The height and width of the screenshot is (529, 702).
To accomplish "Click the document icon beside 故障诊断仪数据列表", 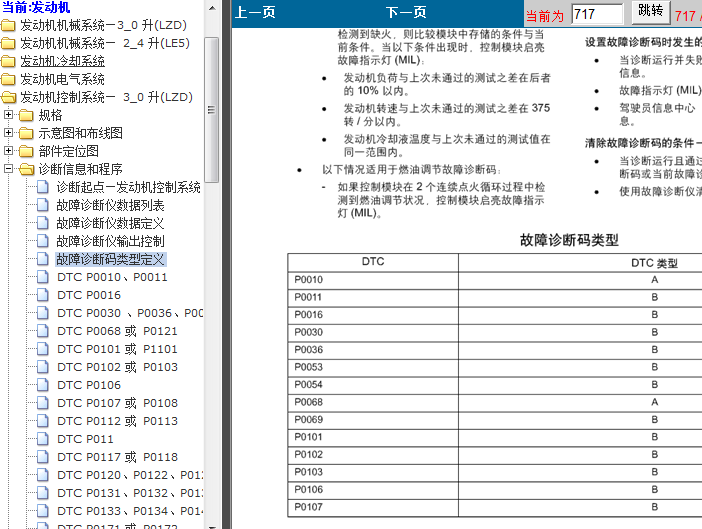I will pos(43,205).
